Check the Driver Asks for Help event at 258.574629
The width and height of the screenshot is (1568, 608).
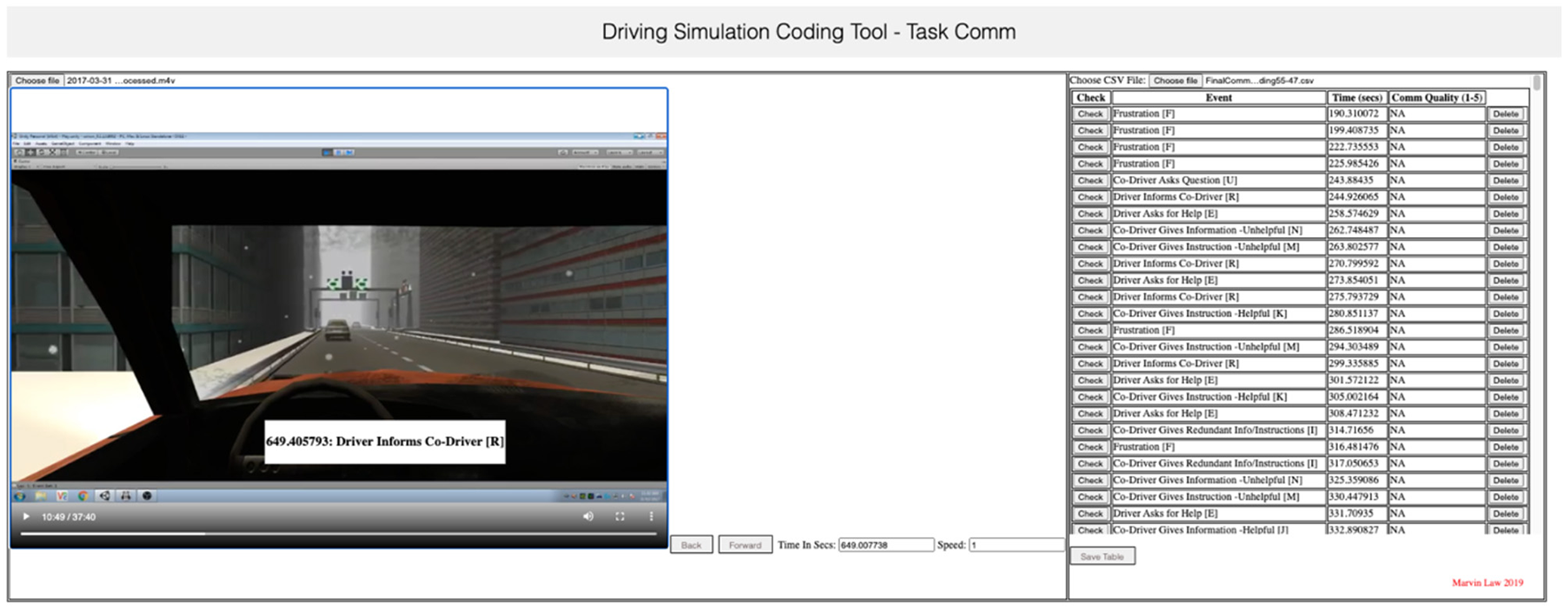(x=1090, y=214)
